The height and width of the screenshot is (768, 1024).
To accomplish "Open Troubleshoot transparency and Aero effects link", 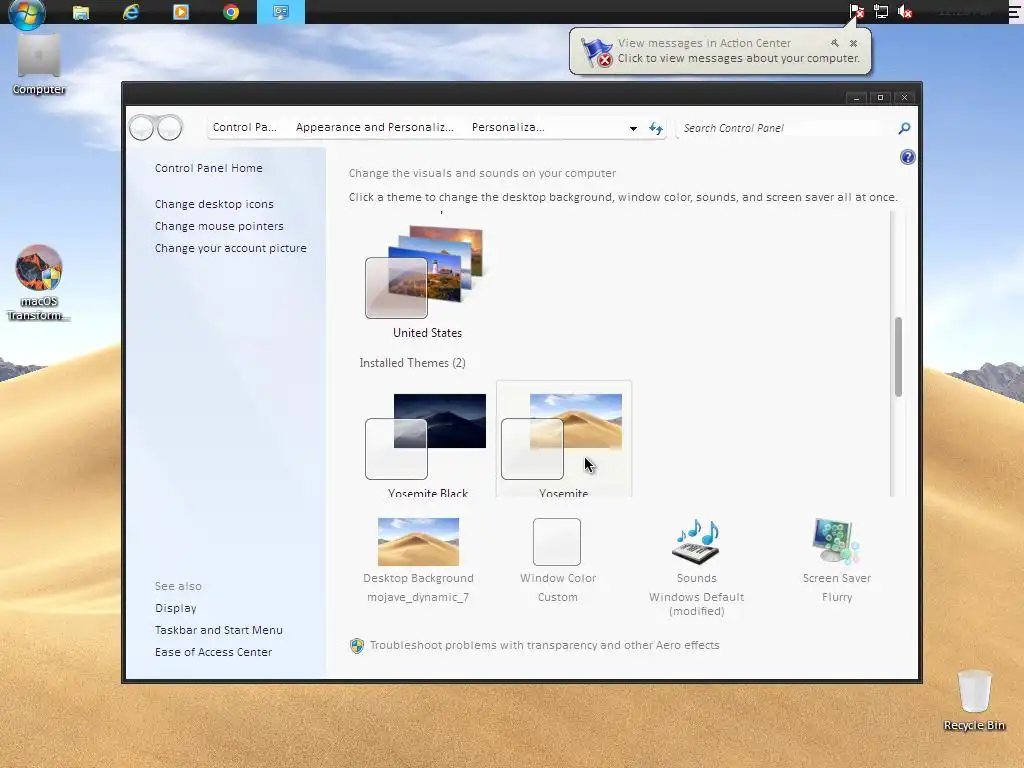I will 545,645.
